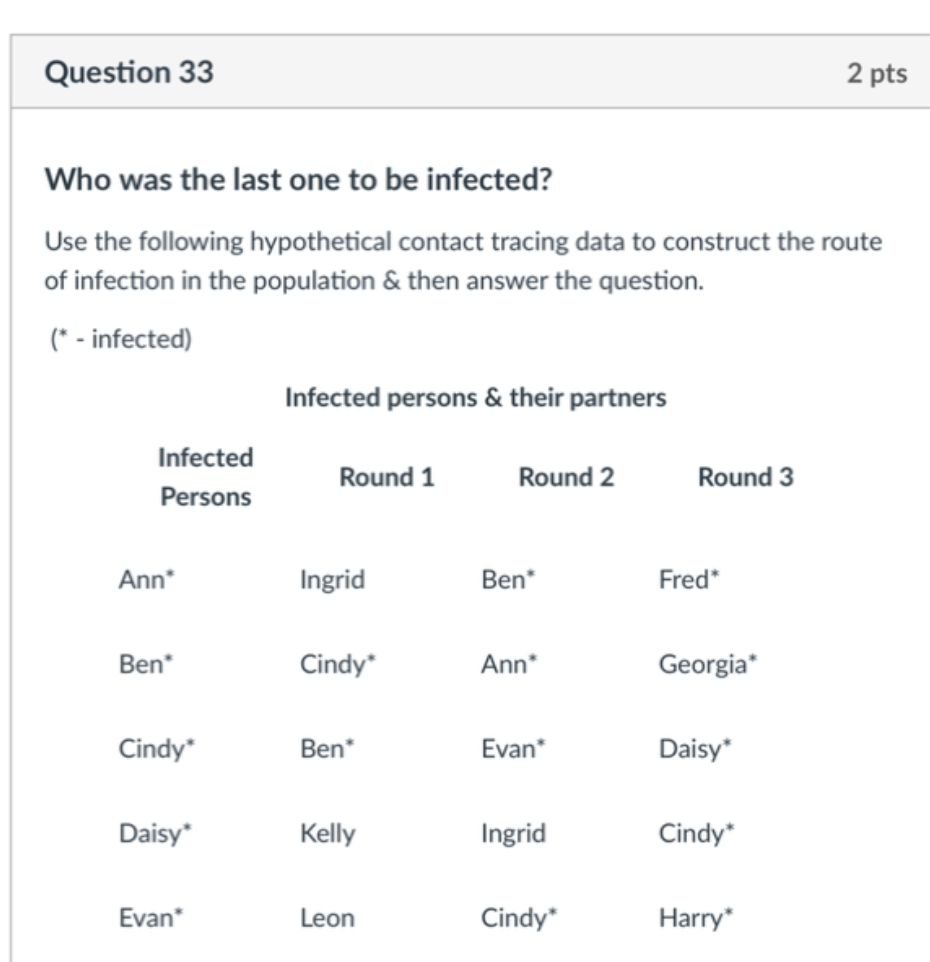Click Cindy* in Ben's Round 1 cell
Screen dimensions: 930x962
coord(337,665)
